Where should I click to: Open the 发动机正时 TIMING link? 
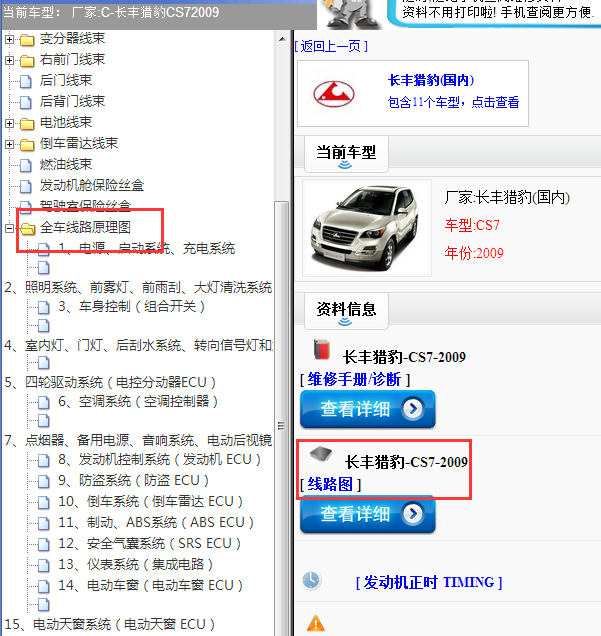point(429,582)
